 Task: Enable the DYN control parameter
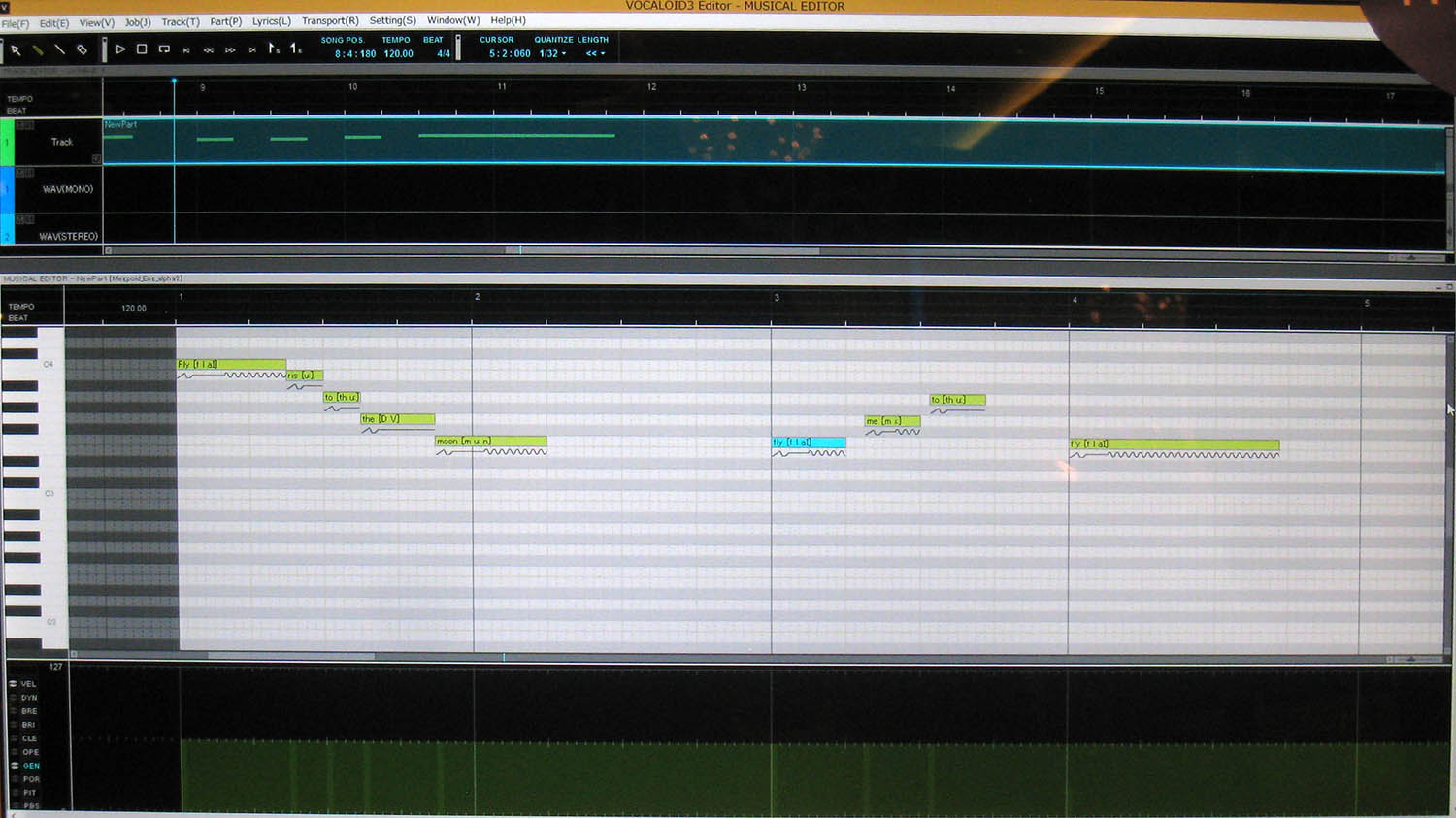14,698
